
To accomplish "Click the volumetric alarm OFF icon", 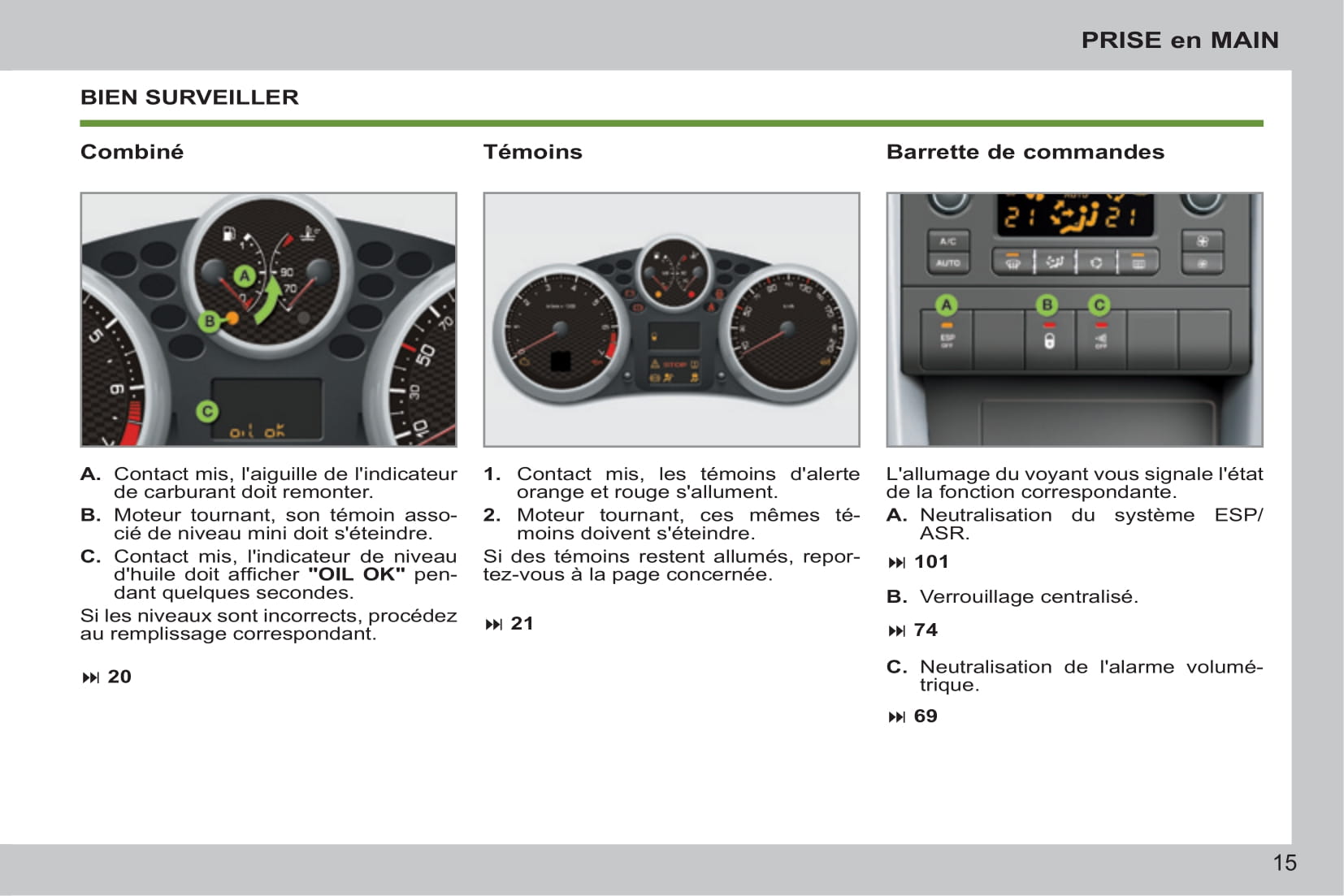I will coord(1099,340).
